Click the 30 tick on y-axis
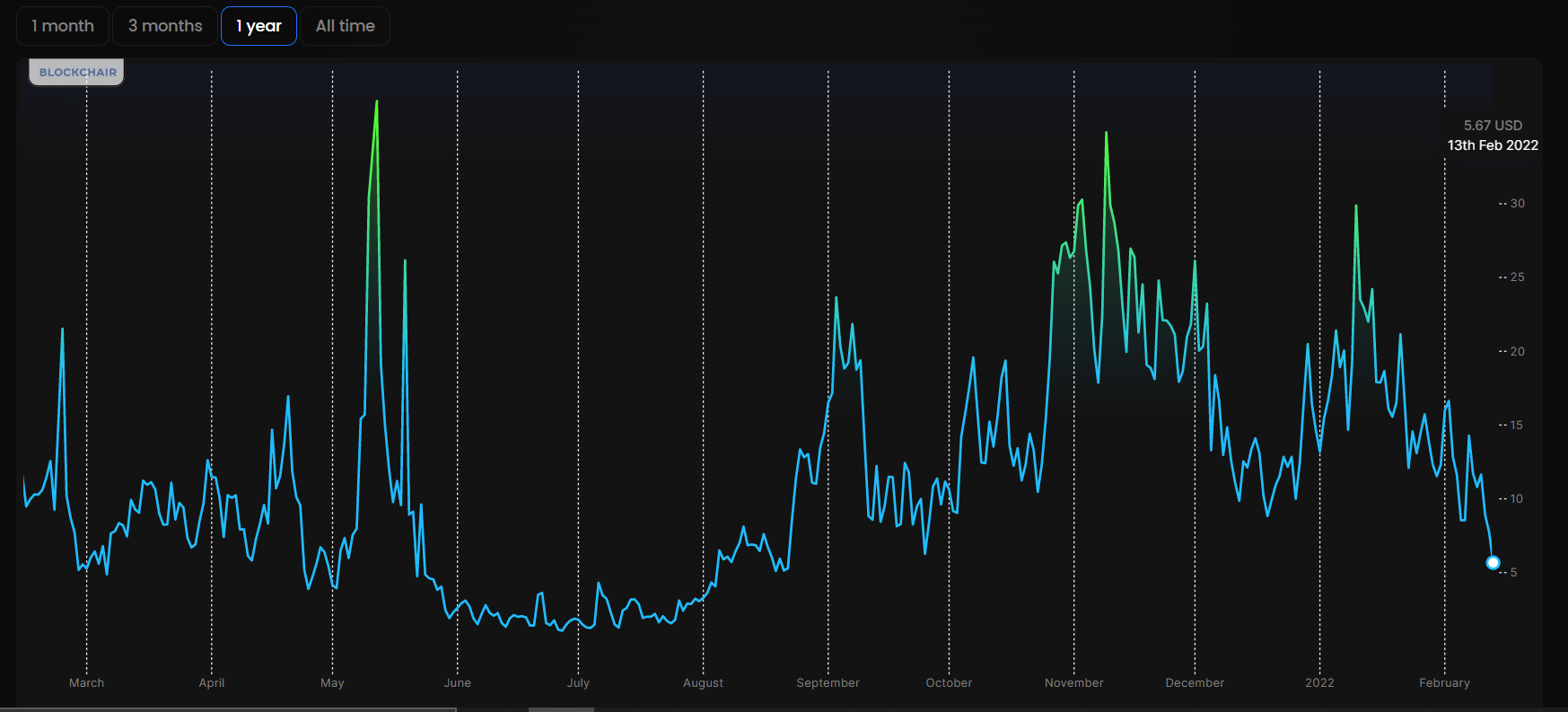 coord(1517,204)
